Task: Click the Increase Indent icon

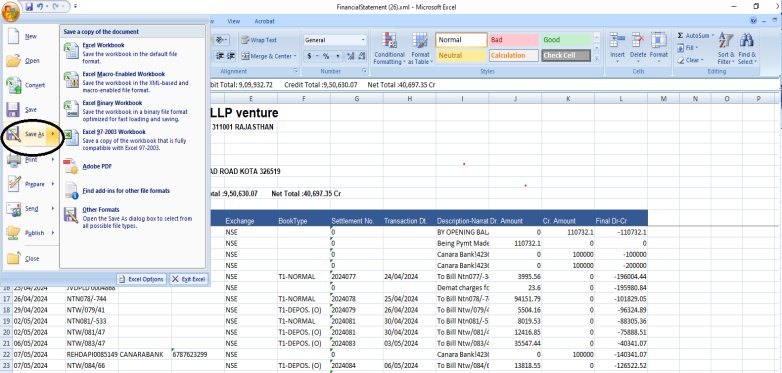Action: pos(231,56)
